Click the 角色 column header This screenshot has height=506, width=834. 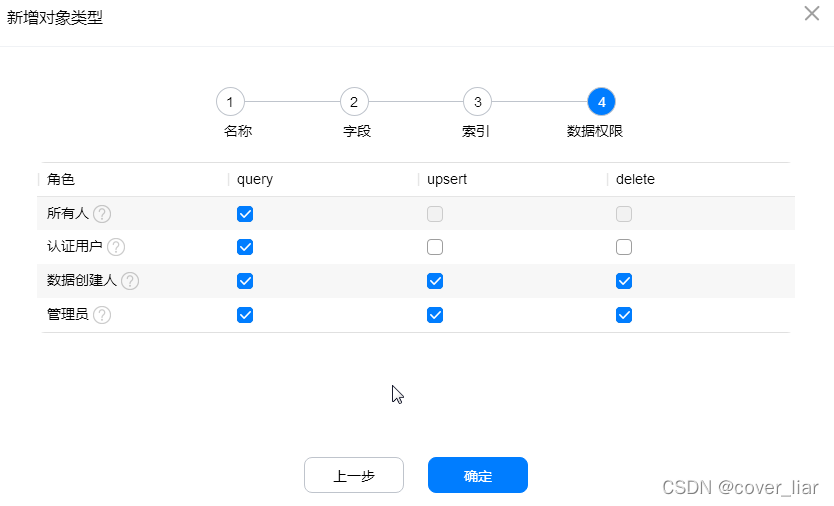(61, 179)
